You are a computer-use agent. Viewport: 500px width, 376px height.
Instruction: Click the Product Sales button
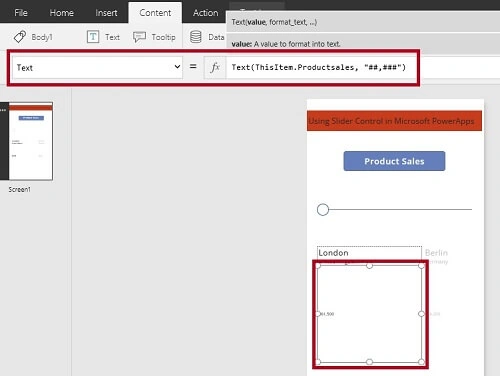pos(394,161)
